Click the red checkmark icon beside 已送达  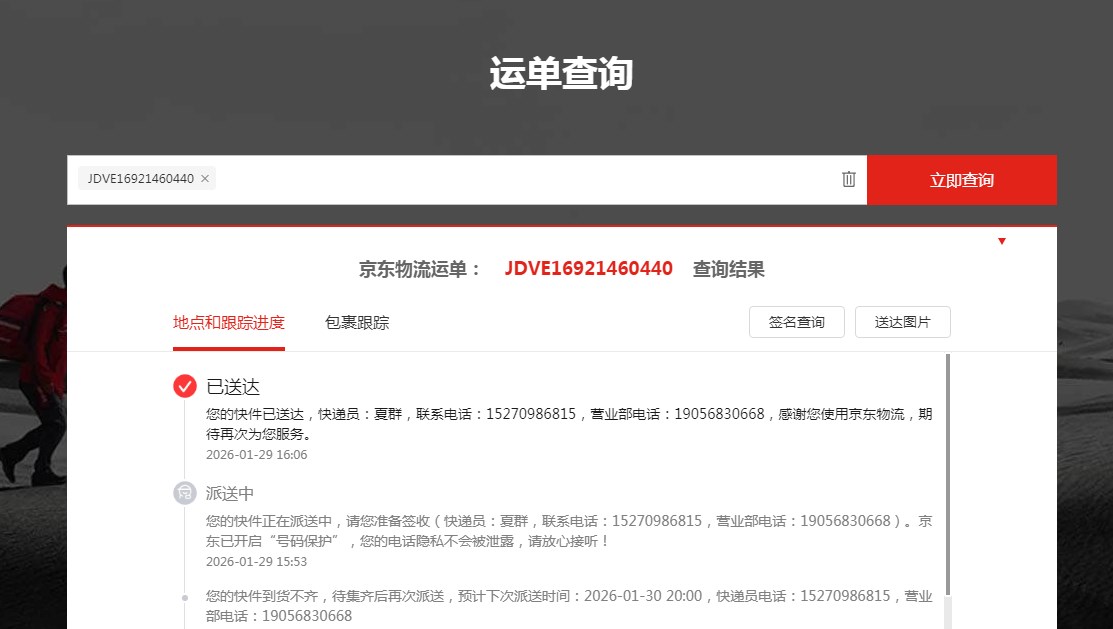[x=185, y=386]
